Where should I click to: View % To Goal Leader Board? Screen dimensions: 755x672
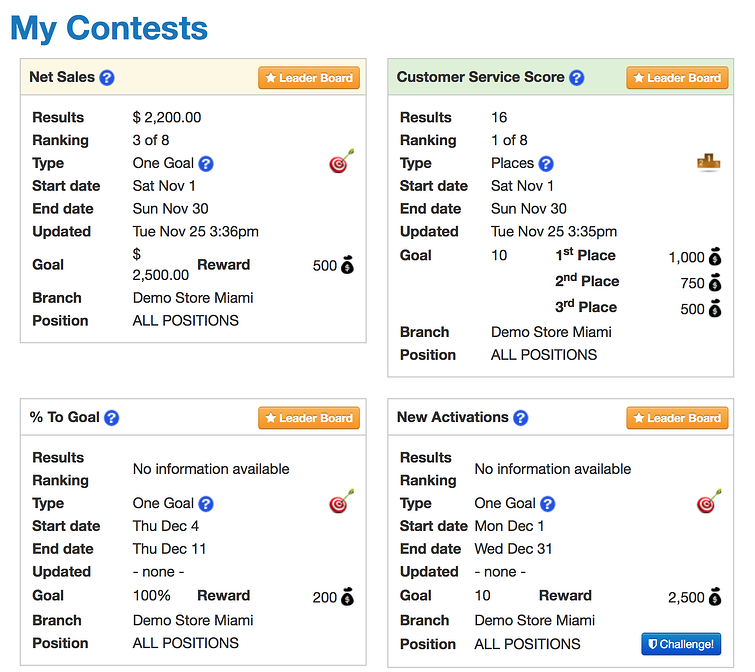[x=309, y=418]
